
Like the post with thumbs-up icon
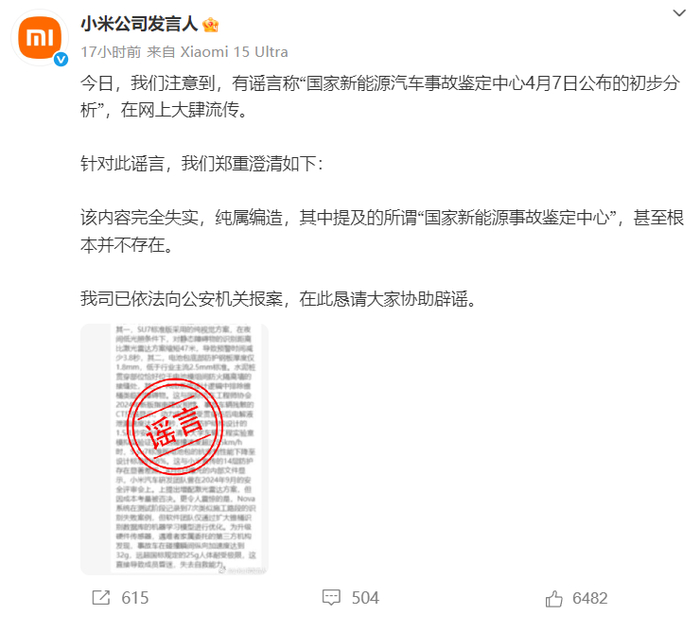[554, 598]
